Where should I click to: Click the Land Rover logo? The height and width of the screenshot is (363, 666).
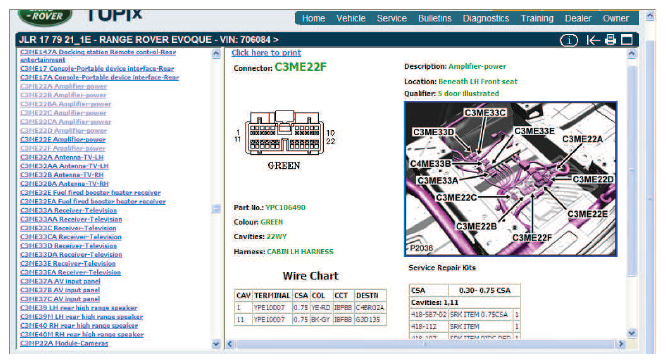pyautogui.click(x=45, y=17)
